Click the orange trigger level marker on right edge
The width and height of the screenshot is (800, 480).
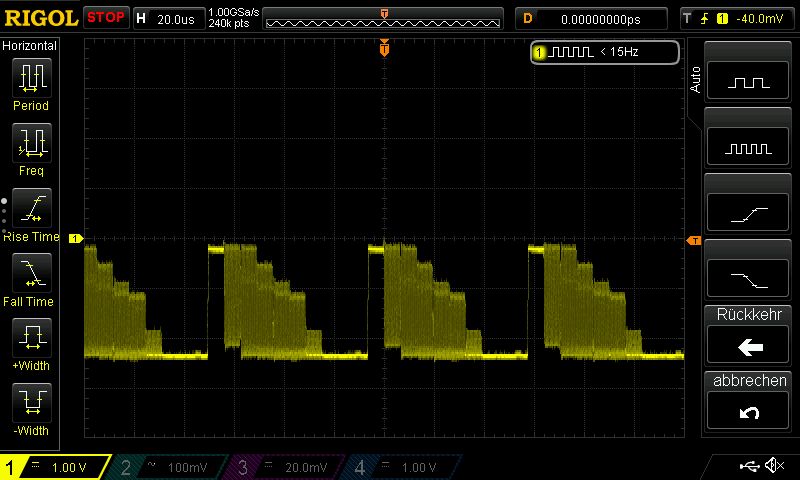point(692,241)
